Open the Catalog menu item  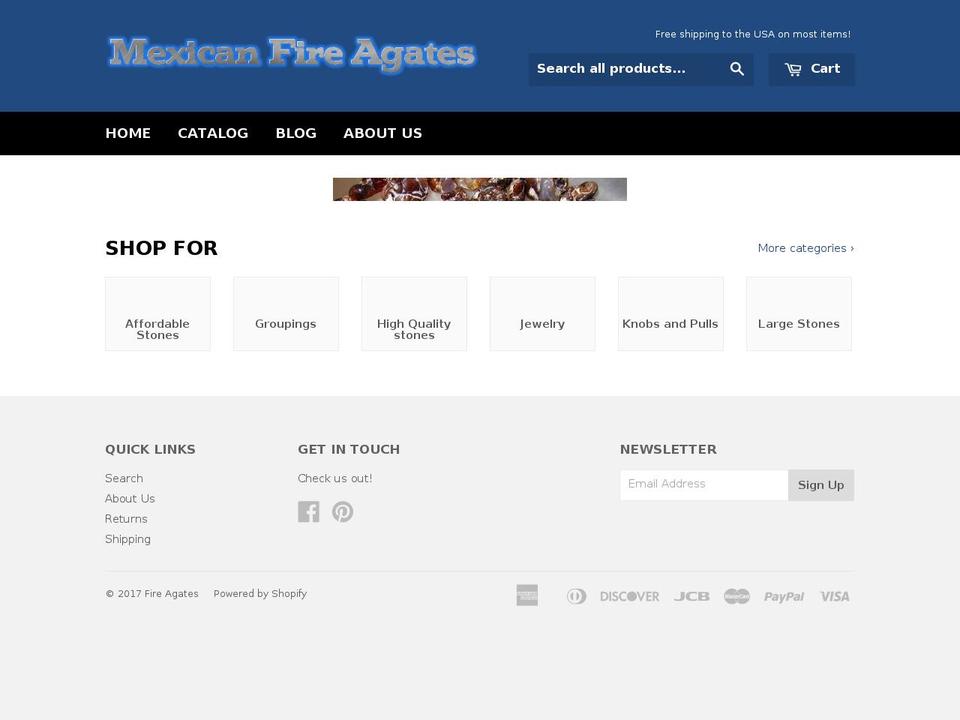[x=213, y=133]
